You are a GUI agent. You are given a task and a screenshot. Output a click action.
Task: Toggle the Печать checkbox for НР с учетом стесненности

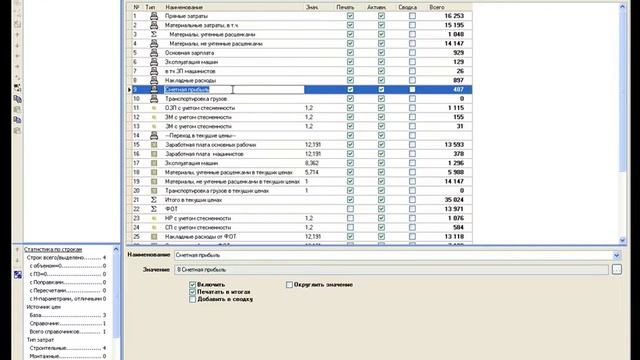[x=350, y=218]
